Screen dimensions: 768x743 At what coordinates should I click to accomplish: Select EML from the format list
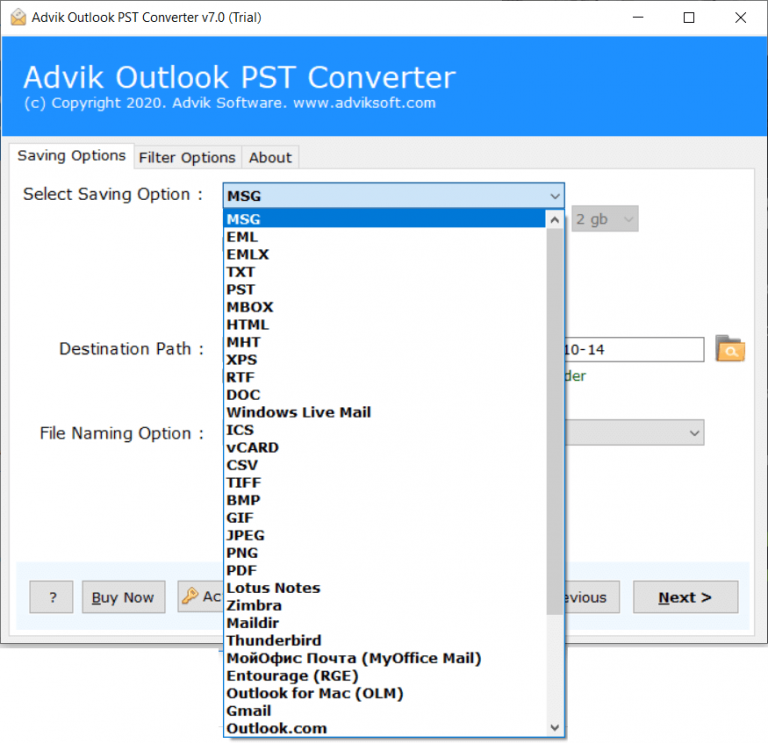tap(385, 237)
